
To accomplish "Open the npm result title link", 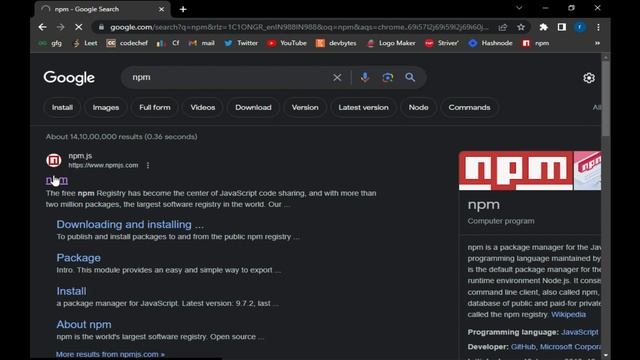I will tap(57, 180).
